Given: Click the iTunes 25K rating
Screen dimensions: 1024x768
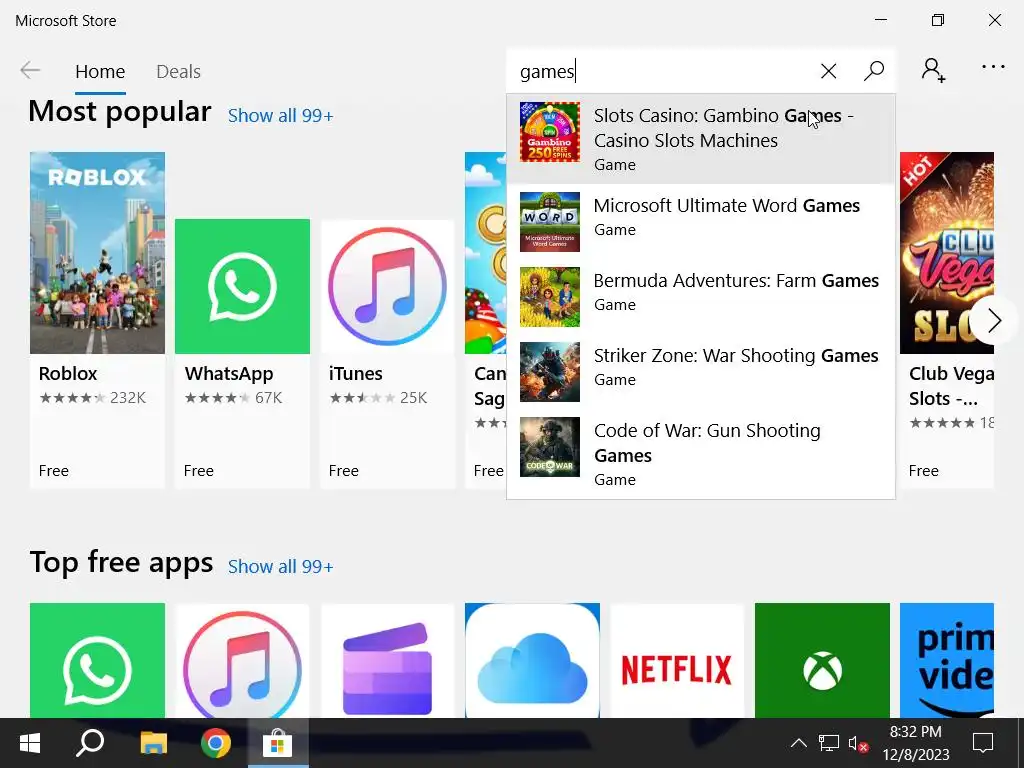Looking at the screenshot, I should tap(378, 398).
